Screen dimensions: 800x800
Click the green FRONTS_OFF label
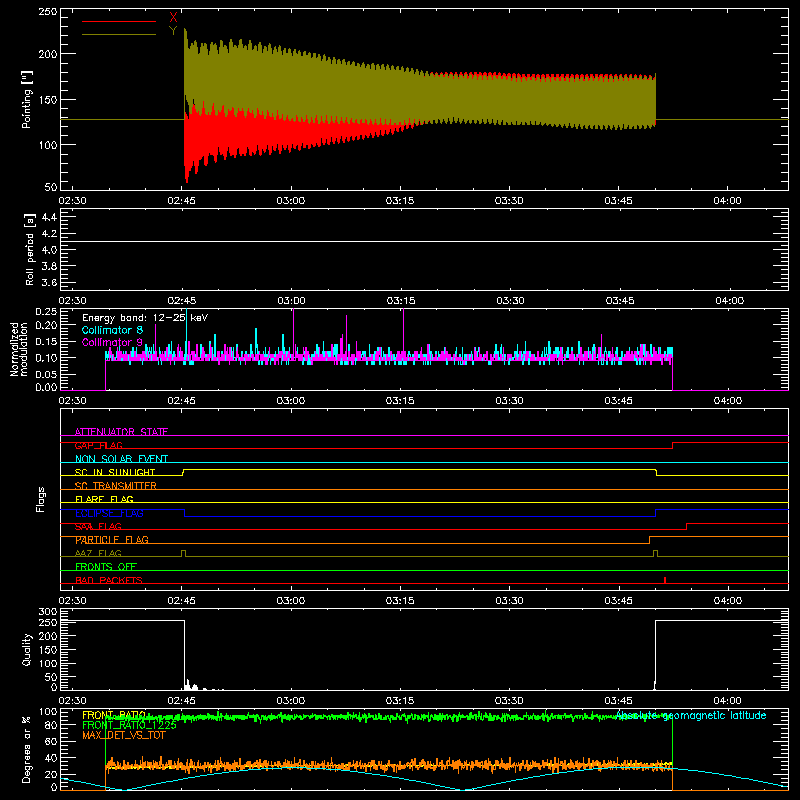point(106,566)
